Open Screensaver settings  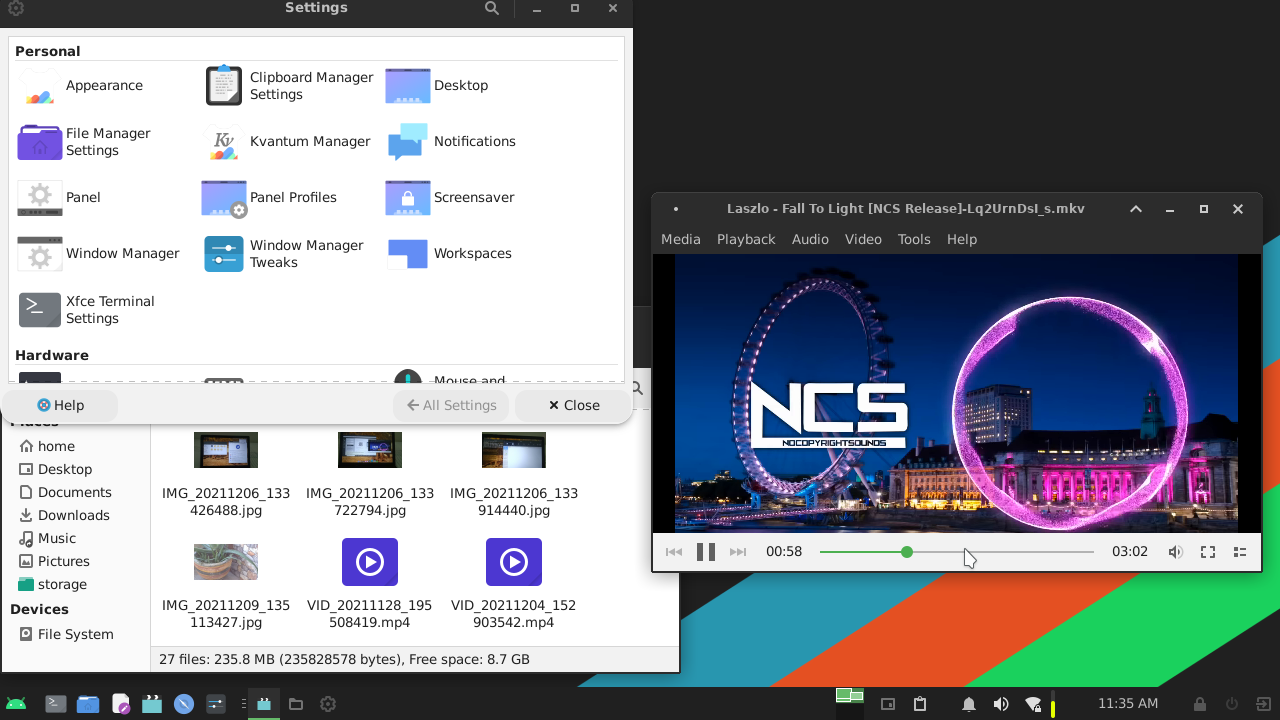coord(451,198)
